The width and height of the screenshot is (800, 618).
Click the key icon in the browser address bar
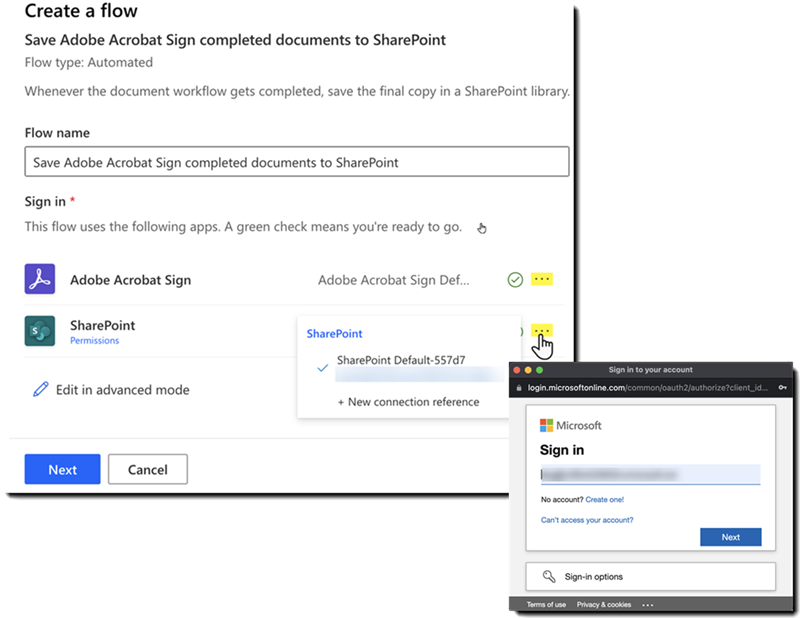point(781,387)
